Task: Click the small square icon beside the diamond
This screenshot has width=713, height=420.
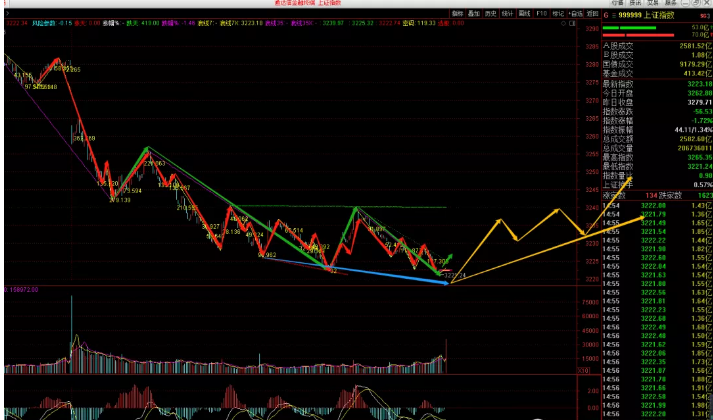Action: [x=572, y=23]
